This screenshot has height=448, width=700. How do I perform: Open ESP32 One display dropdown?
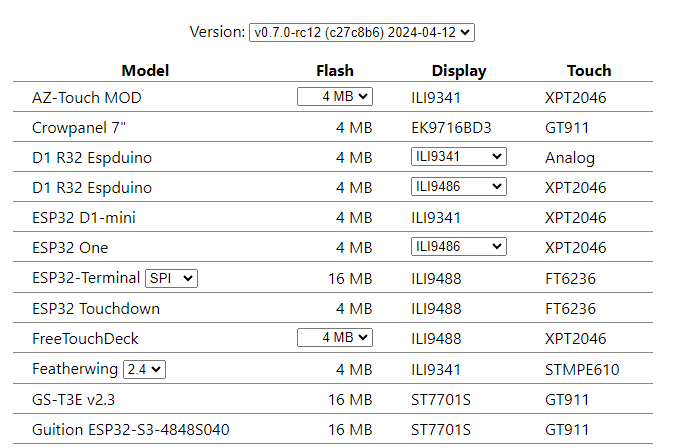coord(458,247)
